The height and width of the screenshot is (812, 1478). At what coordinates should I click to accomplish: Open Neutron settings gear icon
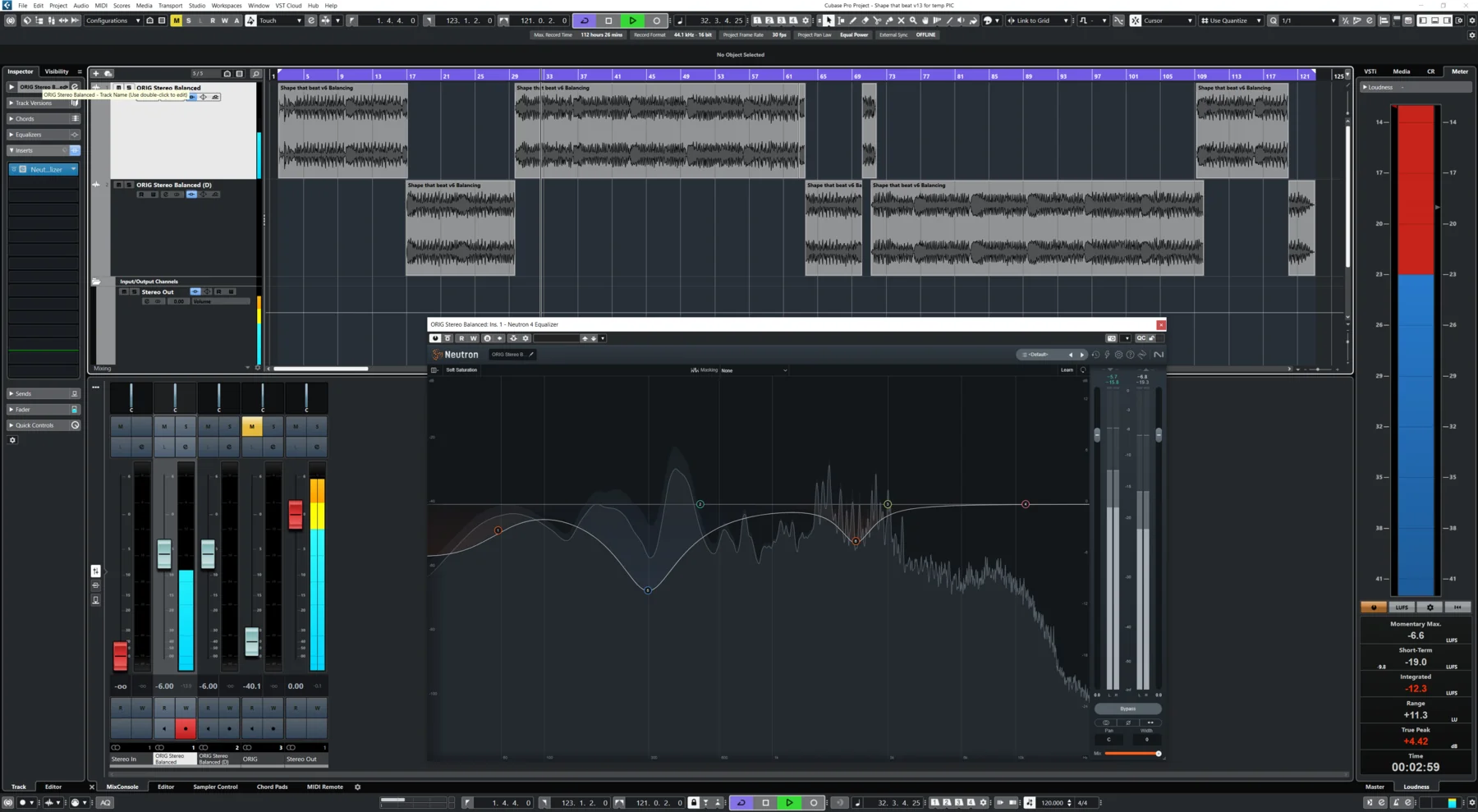point(1118,355)
